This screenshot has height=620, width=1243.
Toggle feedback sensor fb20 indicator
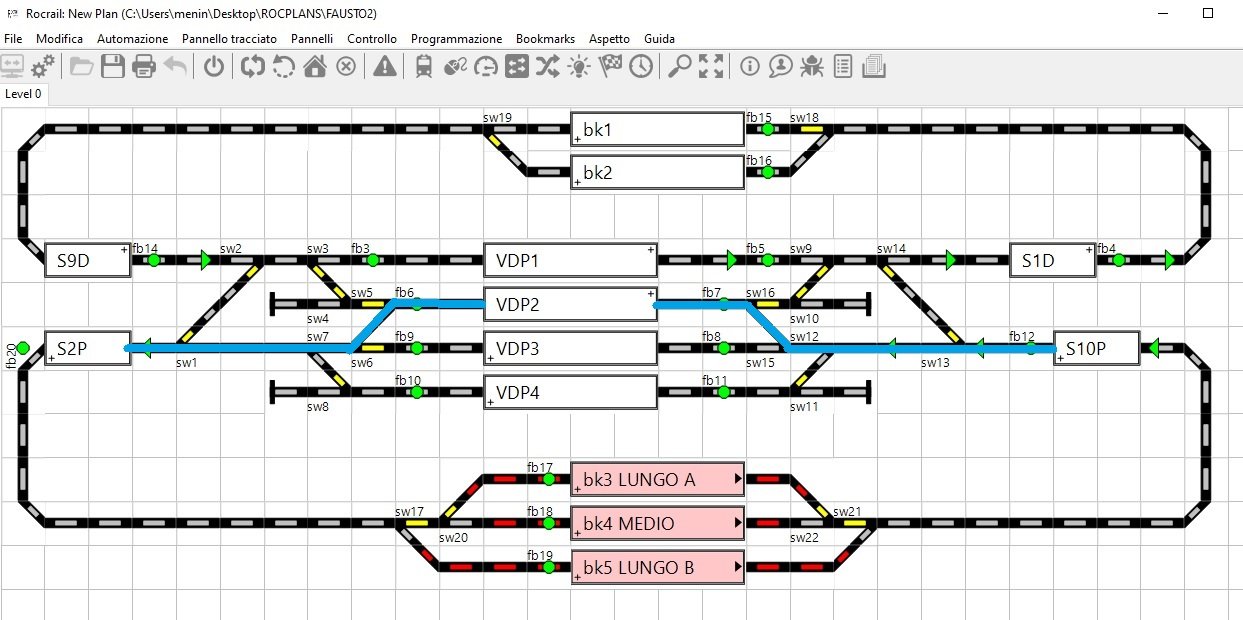pyautogui.click(x=23, y=349)
